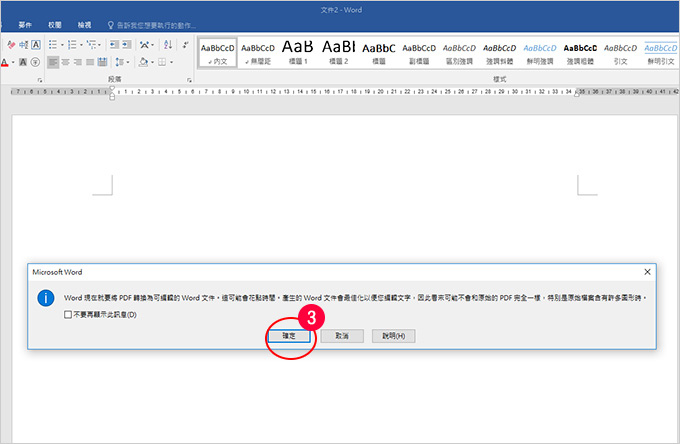Click the 確定 button in the dialog
The width and height of the screenshot is (680, 444).
click(289, 336)
